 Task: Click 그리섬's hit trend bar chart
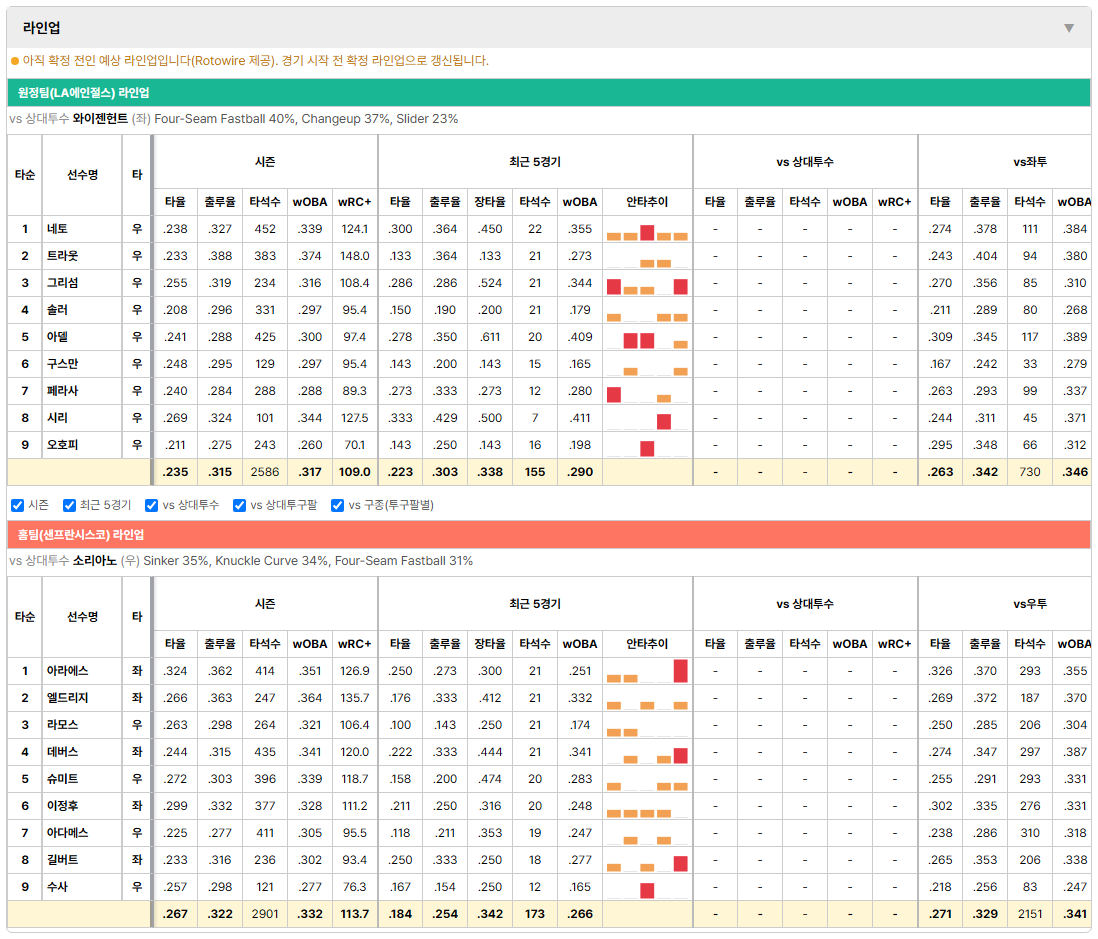(647, 283)
